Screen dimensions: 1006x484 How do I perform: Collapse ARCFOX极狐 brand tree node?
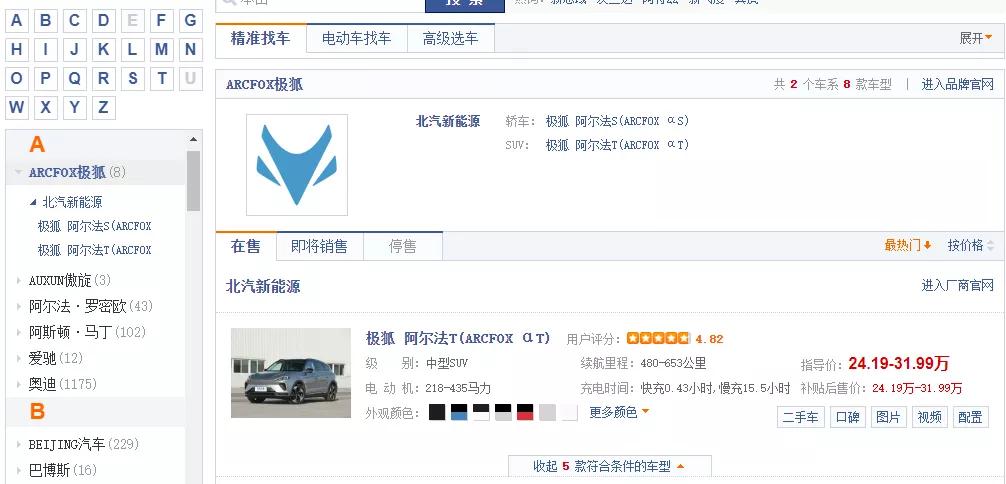click(18, 173)
